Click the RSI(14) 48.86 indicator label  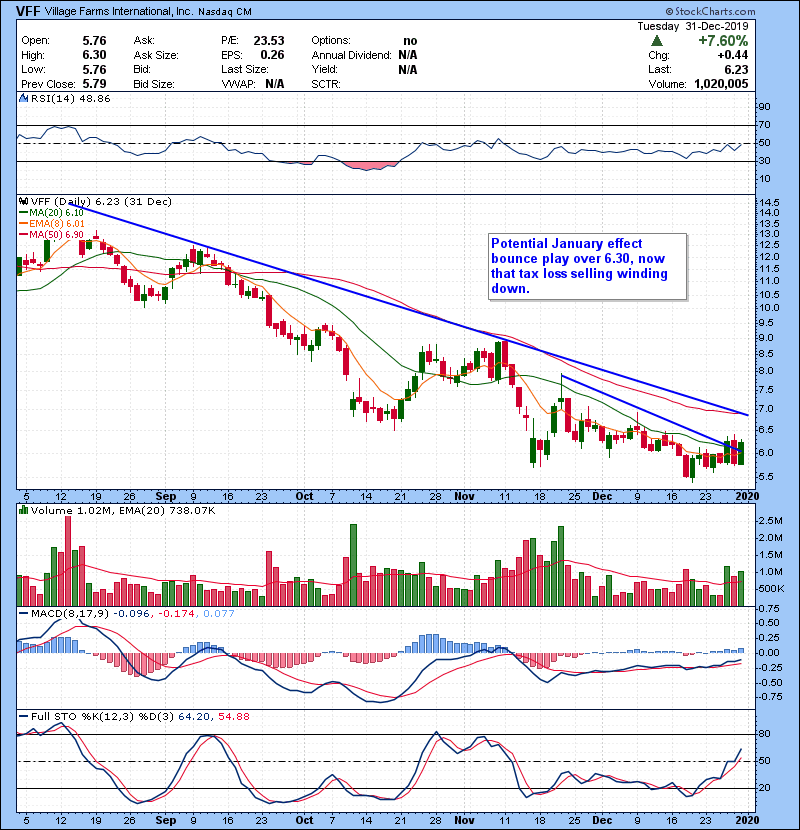click(x=70, y=98)
